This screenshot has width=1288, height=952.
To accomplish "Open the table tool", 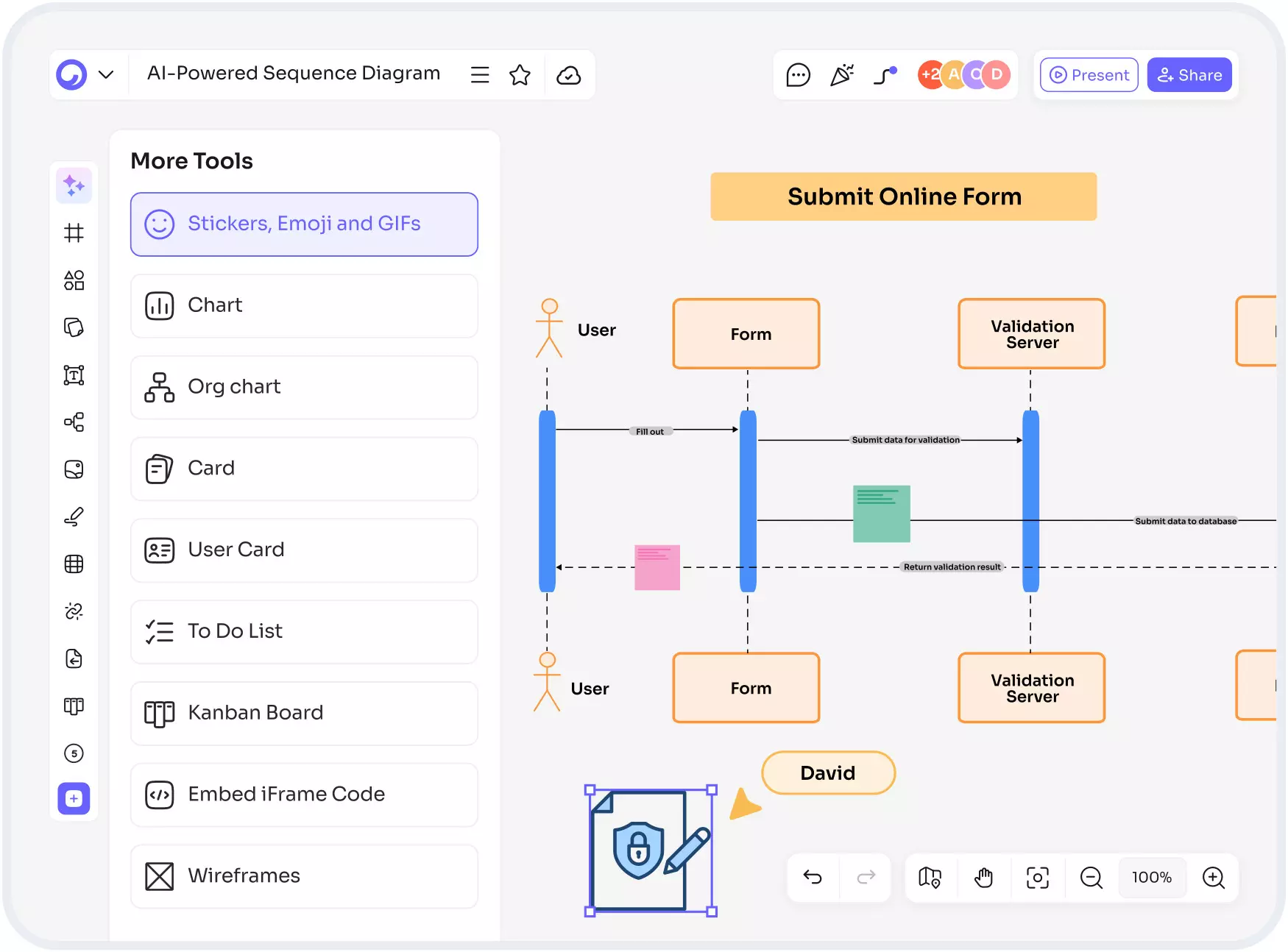I will [x=74, y=564].
